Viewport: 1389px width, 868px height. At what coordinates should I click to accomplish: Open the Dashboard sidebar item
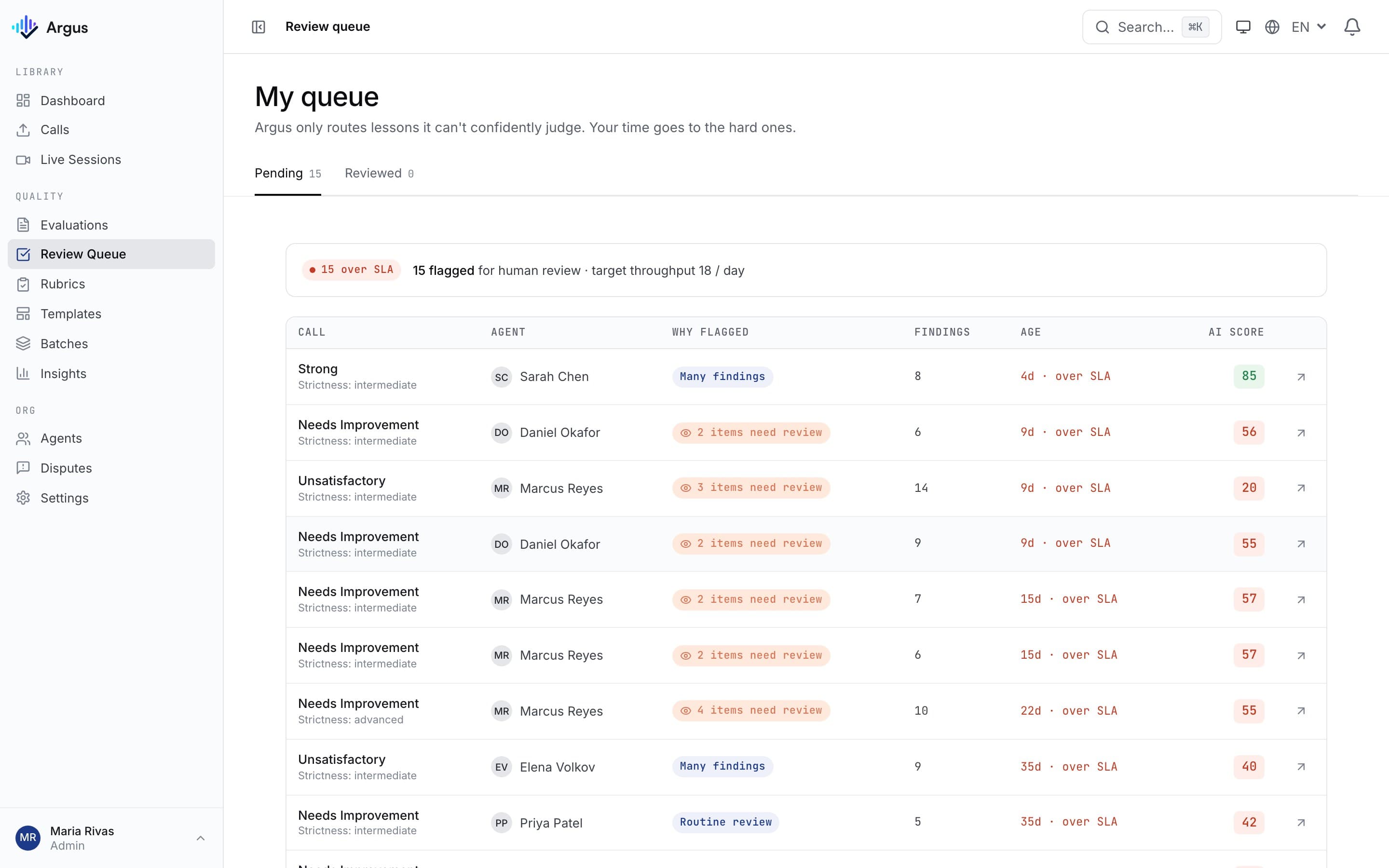[111, 100]
